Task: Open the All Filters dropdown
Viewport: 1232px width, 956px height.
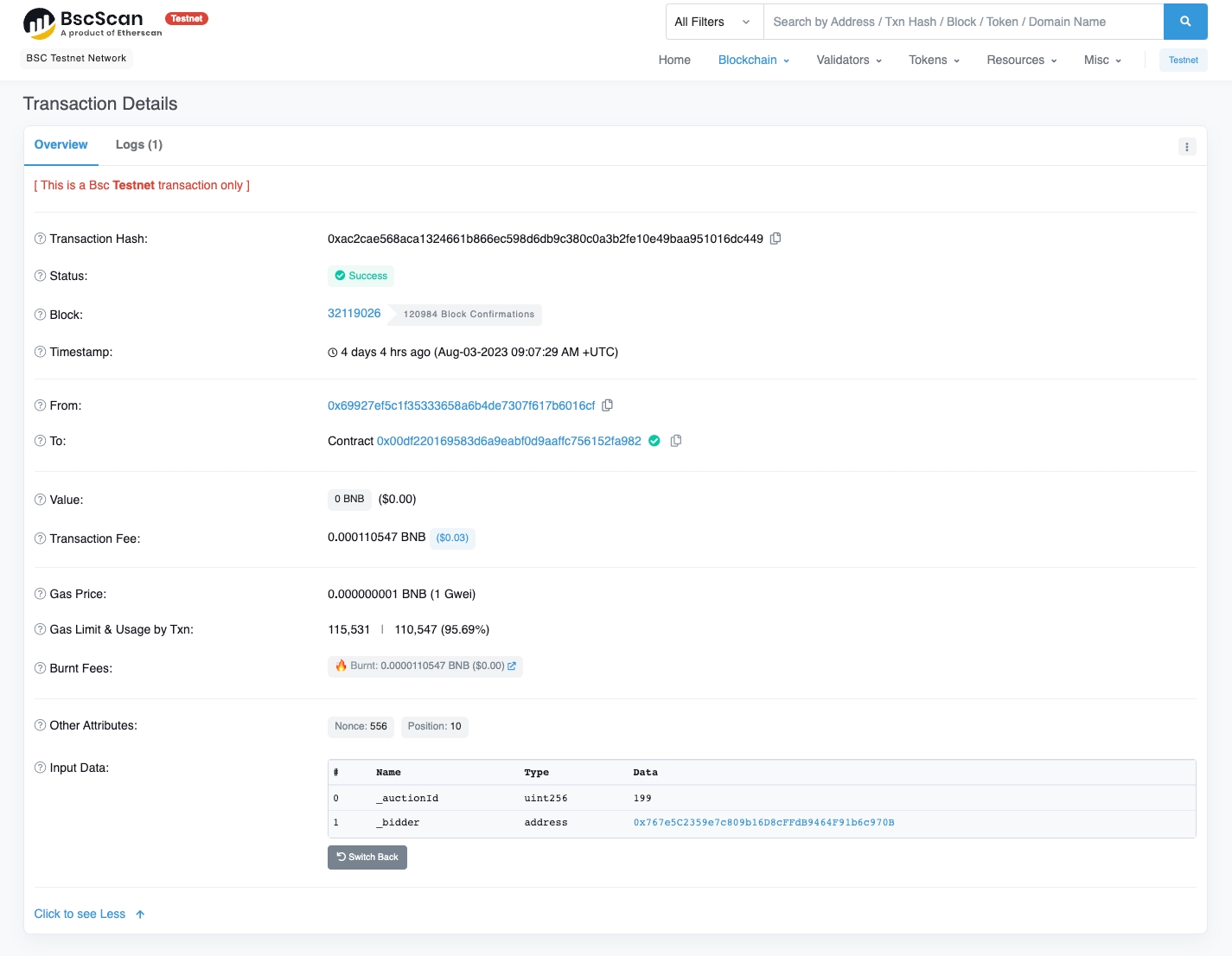Action: pos(713,22)
